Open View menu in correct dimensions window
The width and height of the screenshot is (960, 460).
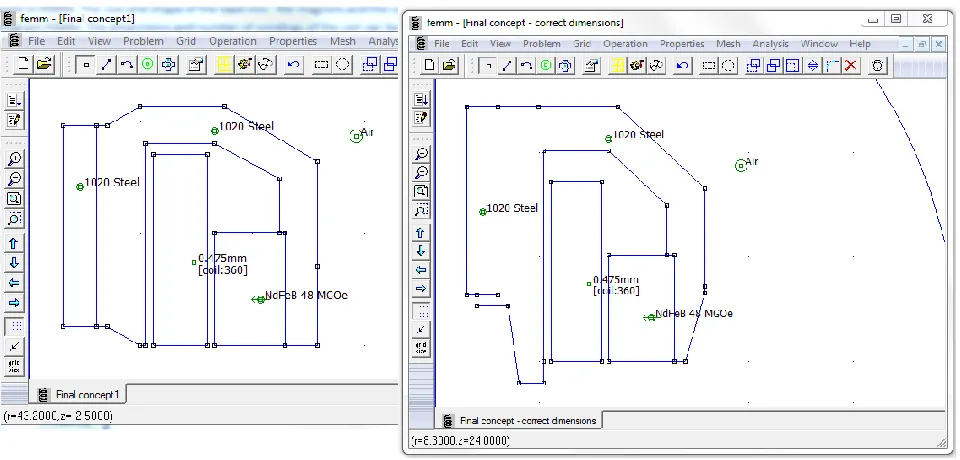click(500, 43)
